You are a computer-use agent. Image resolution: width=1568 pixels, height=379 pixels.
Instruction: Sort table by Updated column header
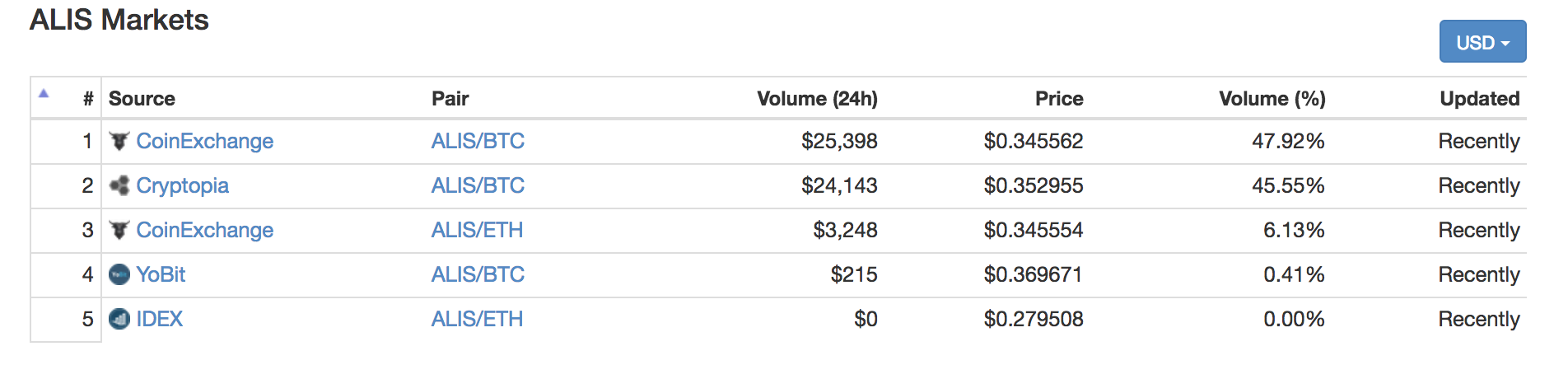tap(1480, 99)
